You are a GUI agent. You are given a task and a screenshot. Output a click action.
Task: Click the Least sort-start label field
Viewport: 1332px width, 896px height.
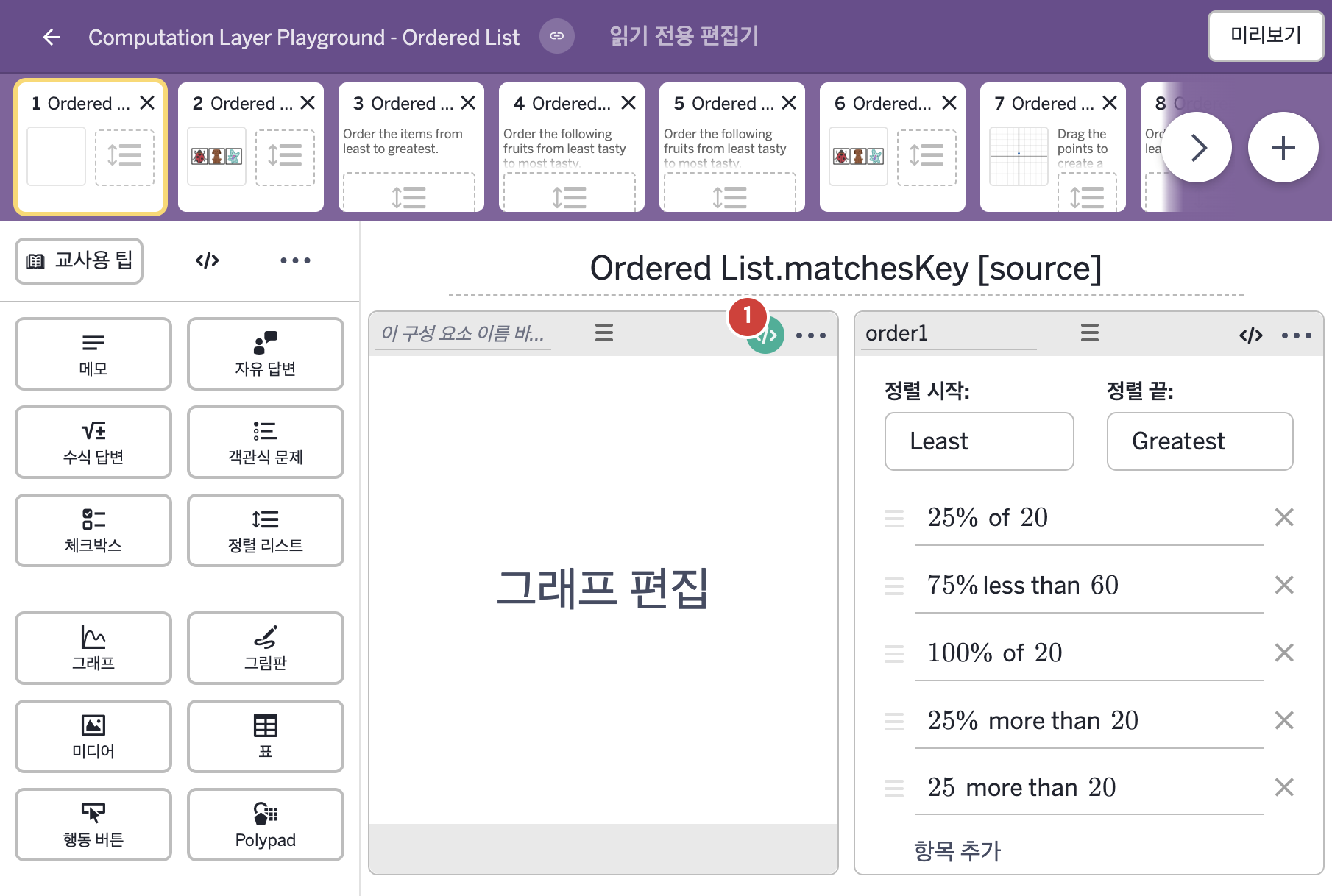[979, 441]
